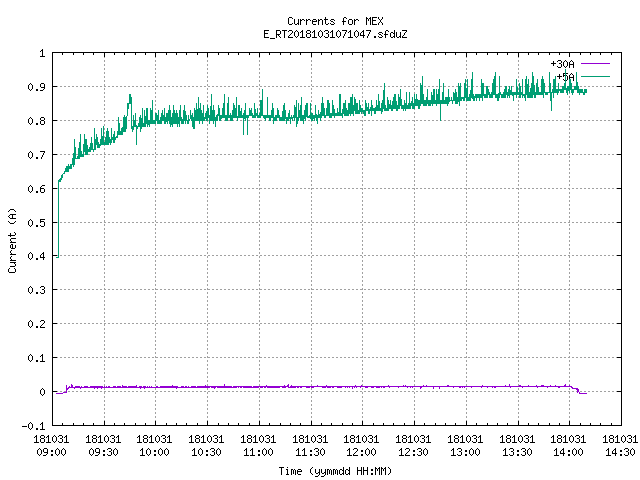
Task: Click the x-axis tick label '12:00'
Action: pos(361,452)
